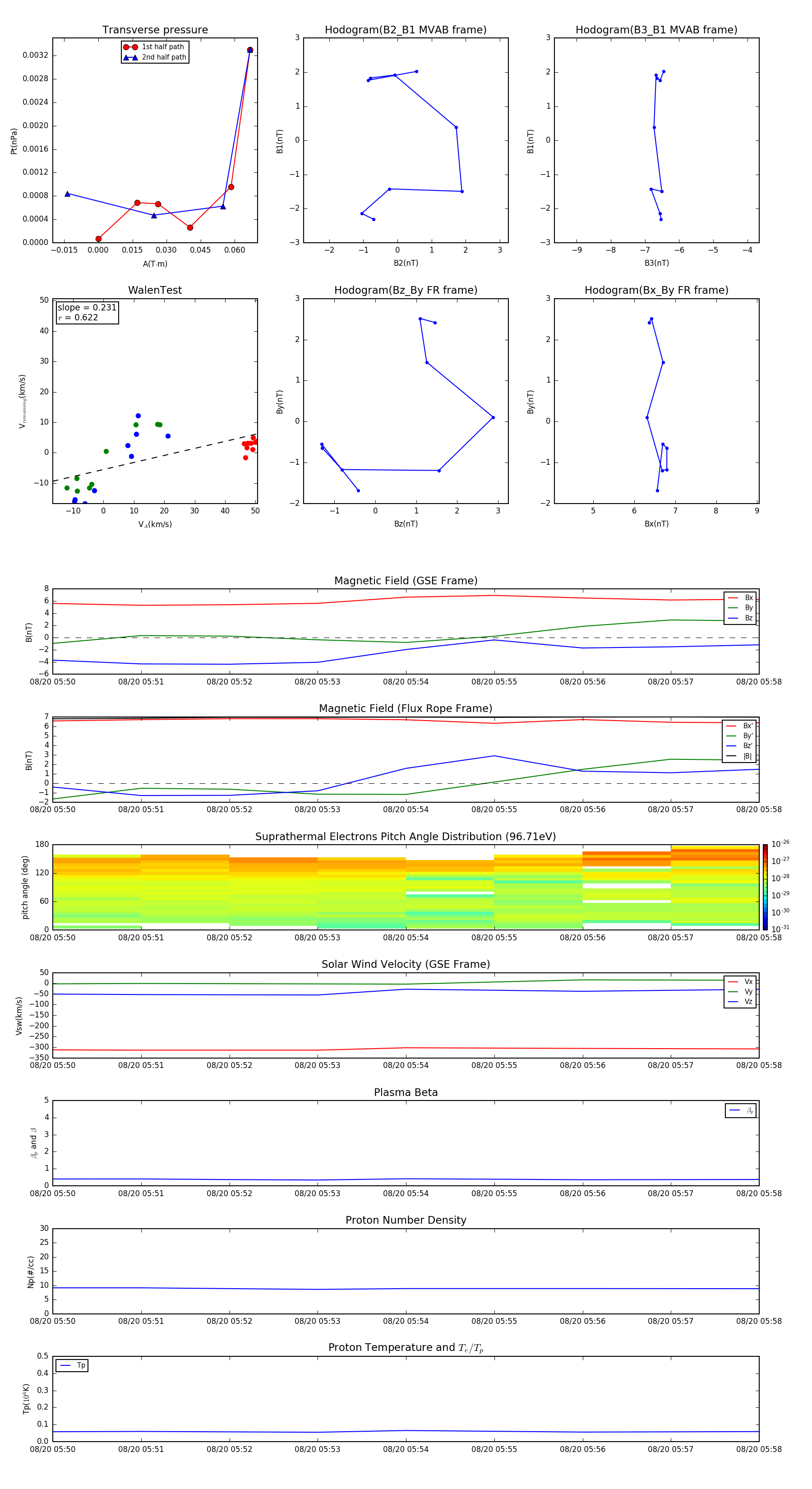Click the 'Plasma Beta' panel title

pos(406,1092)
